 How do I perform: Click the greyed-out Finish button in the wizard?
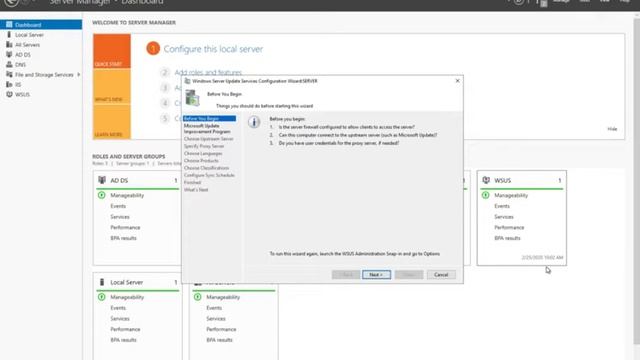(409, 275)
